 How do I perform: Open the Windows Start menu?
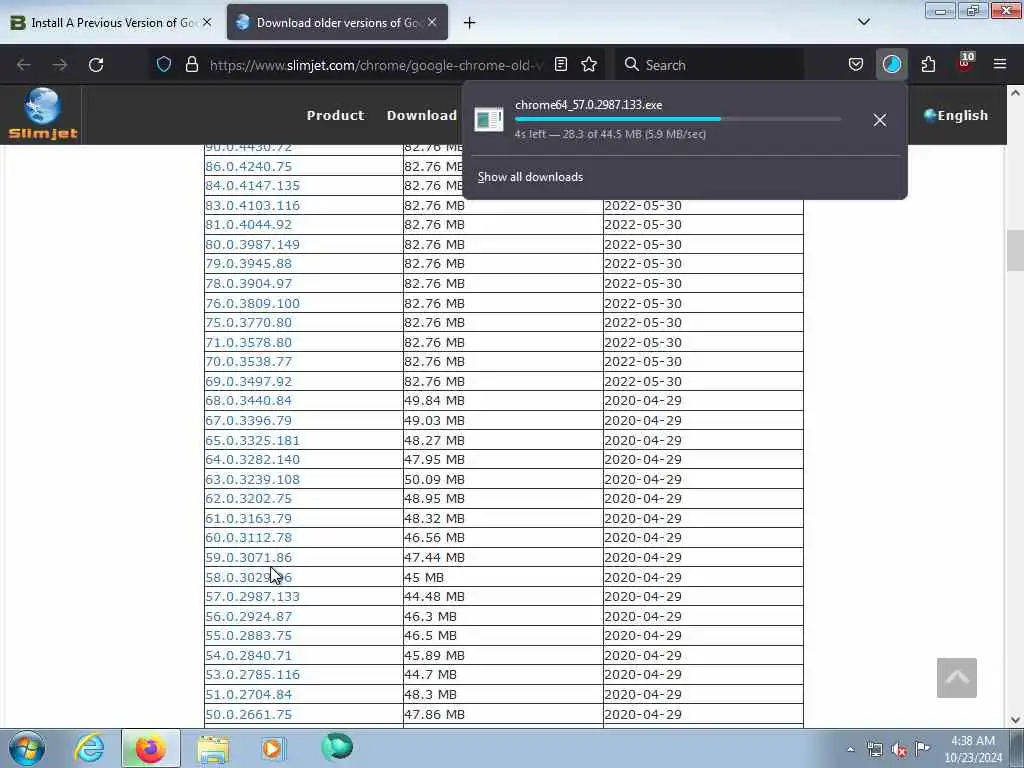[27, 748]
